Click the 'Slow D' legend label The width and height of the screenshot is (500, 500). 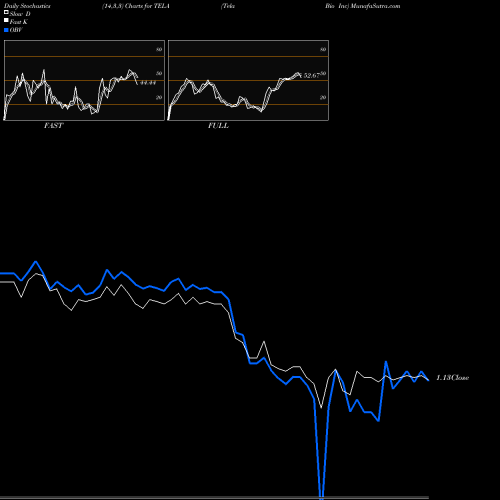pyautogui.click(x=20, y=14)
